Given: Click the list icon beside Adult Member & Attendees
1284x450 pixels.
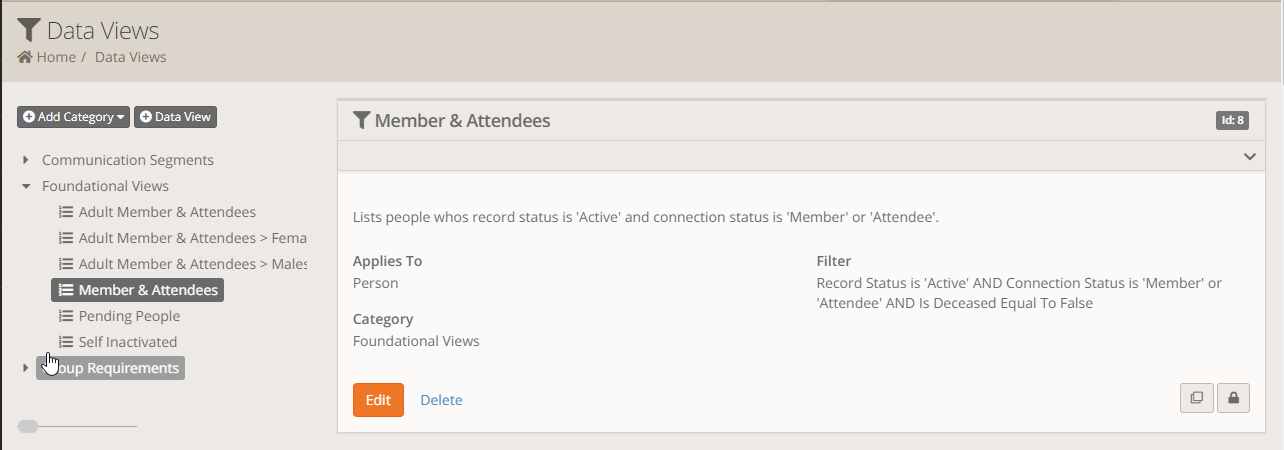Looking at the screenshot, I should (66, 212).
